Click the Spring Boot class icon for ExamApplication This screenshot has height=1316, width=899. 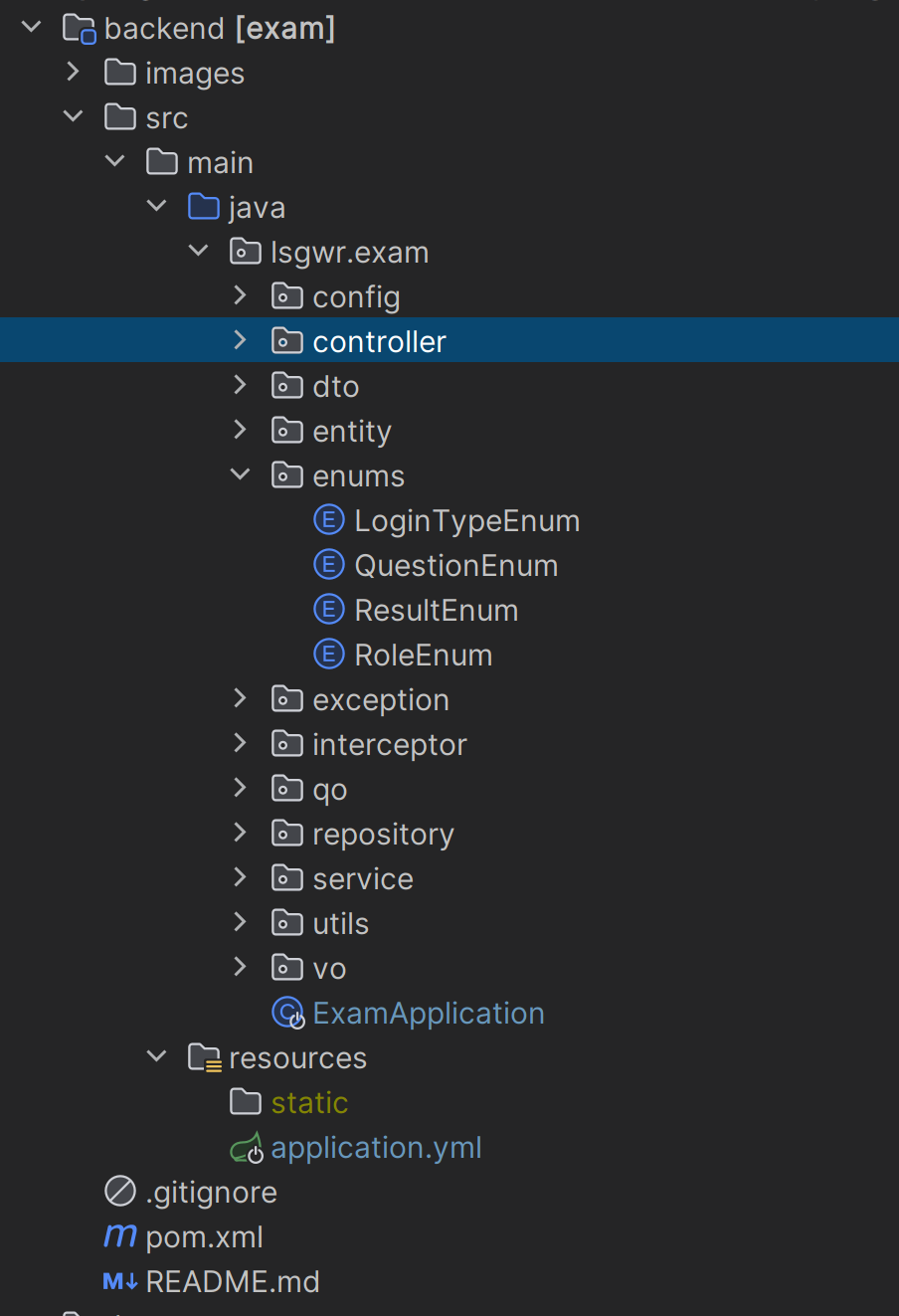[x=287, y=1013]
